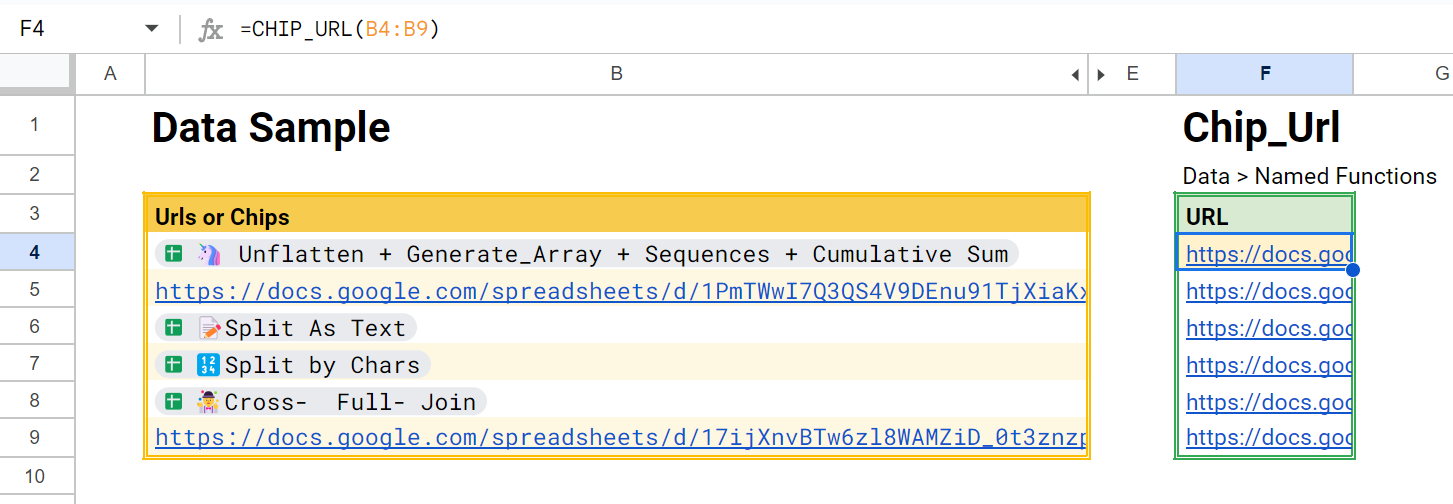Select row 3 header
This screenshot has width=1453, height=504.
[x=36, y=213]
